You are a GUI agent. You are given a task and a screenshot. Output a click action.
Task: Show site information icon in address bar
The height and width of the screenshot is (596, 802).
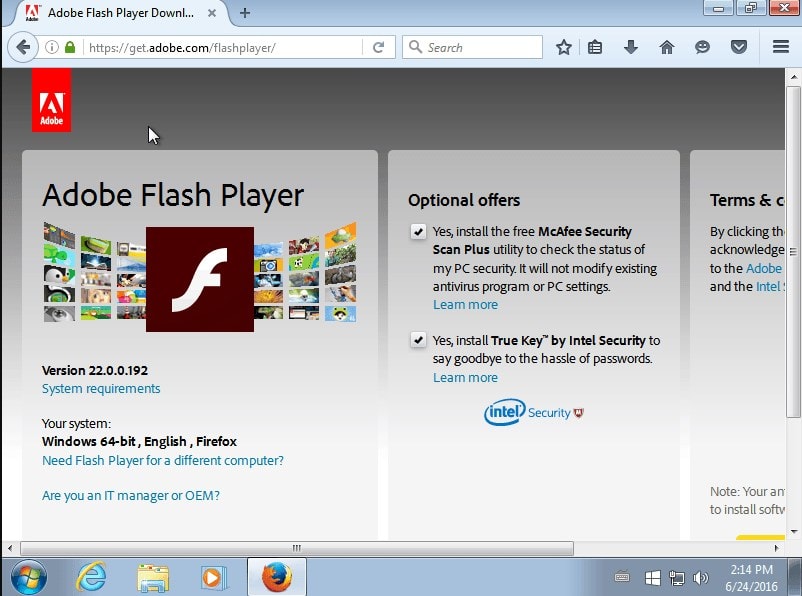click(52, 48)
